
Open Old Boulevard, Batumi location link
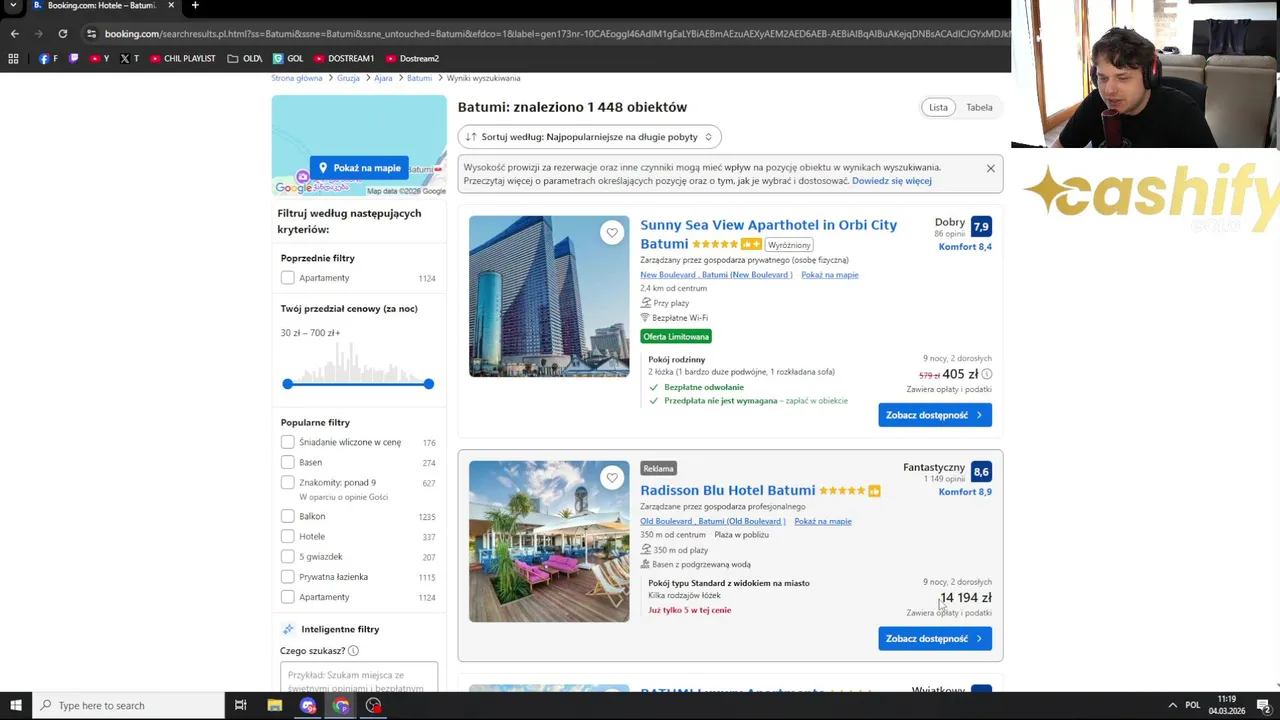click(x=713, y=521)
